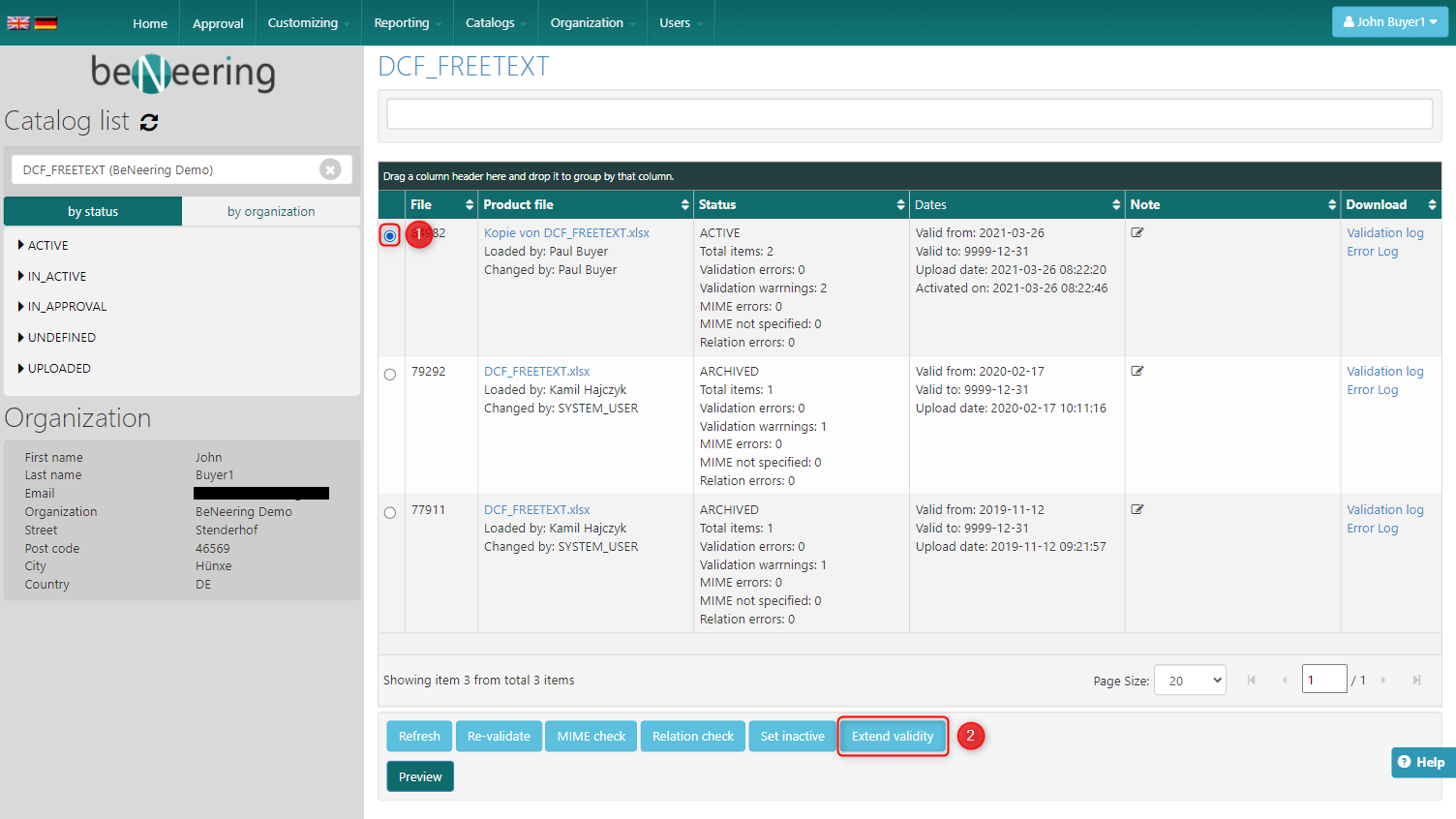This screenshot has height=819, width=1456.
Task: Go to last page in pager
Action: 1416,681
